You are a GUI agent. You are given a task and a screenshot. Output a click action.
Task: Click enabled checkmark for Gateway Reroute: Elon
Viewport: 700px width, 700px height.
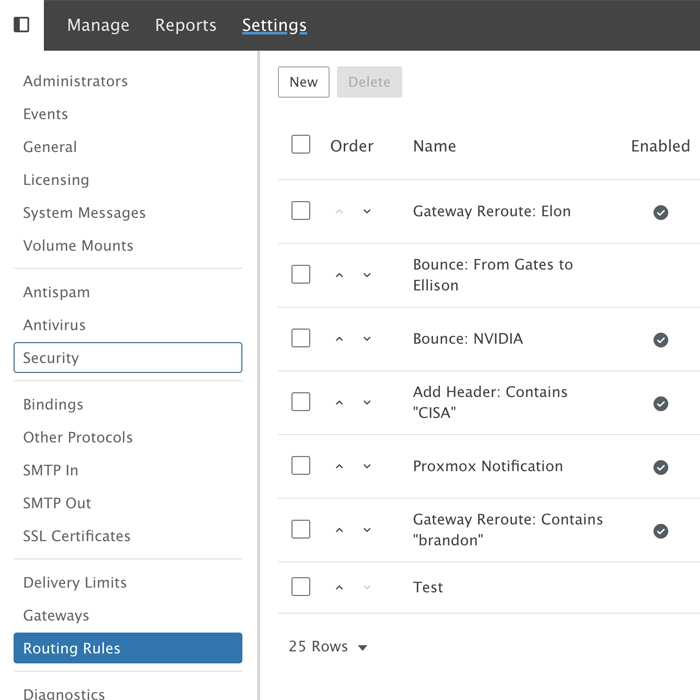tap(661, 212)
